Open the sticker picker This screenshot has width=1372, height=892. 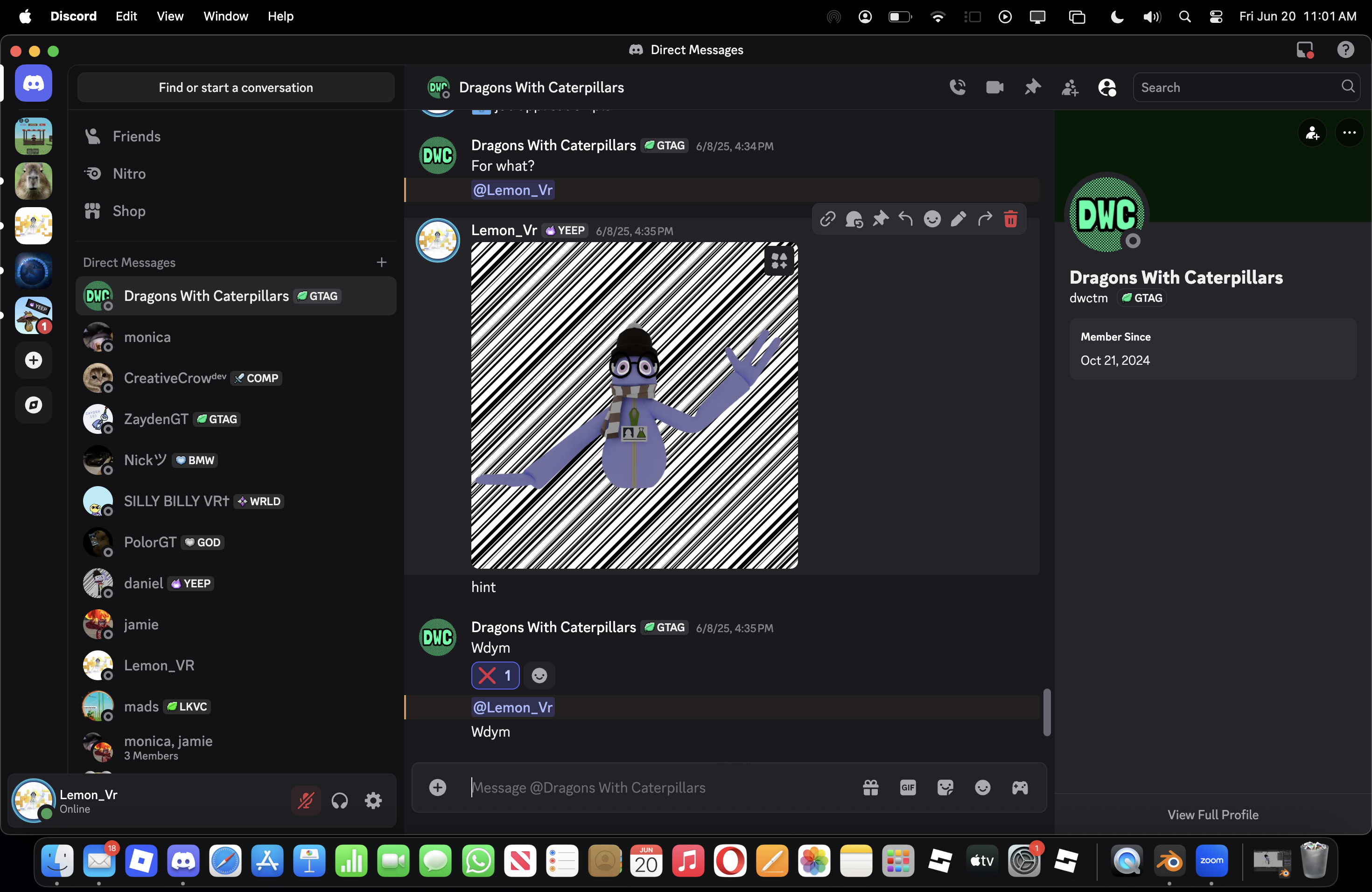point(945,787)
